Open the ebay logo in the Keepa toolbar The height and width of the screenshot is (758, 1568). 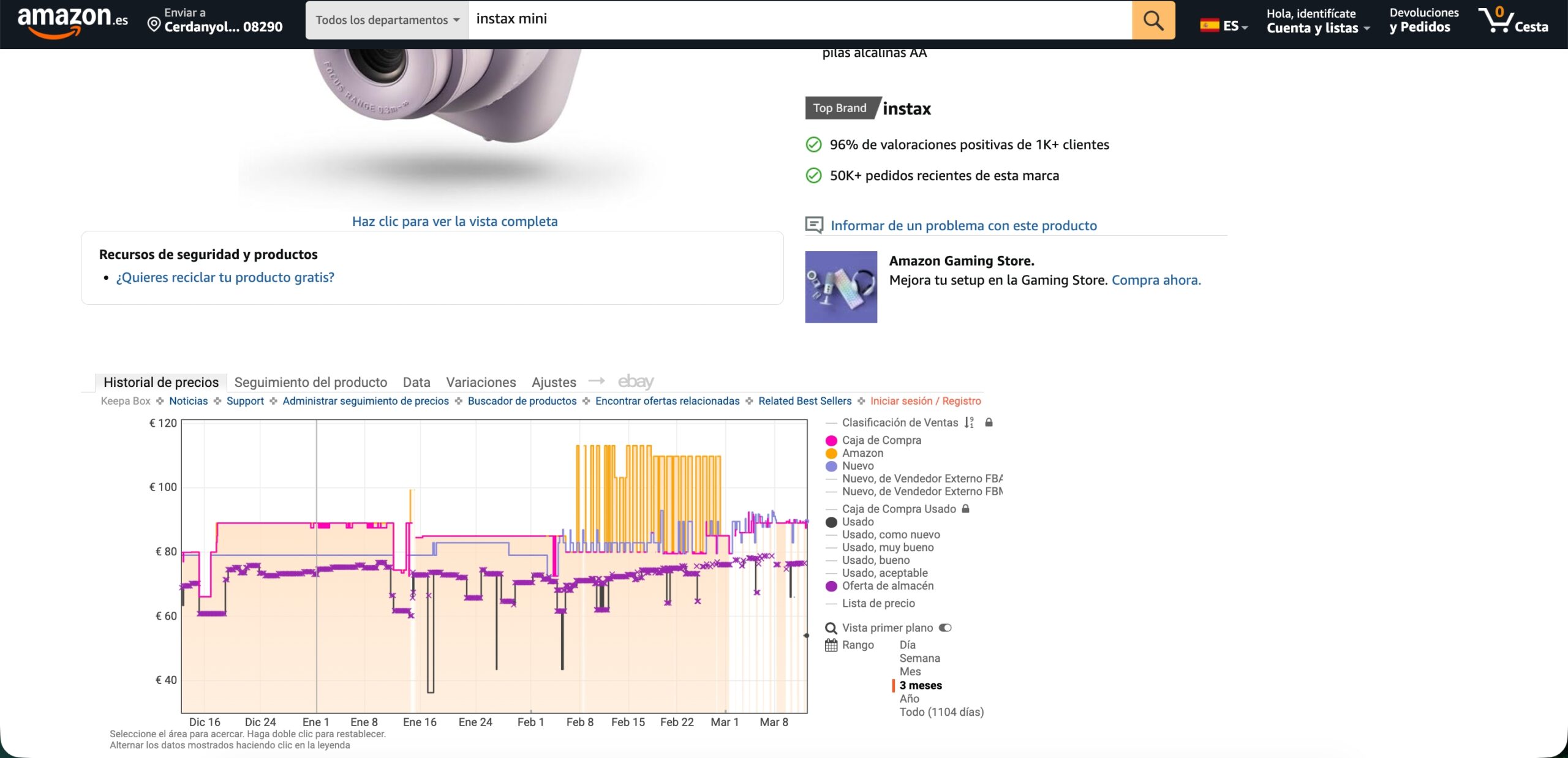click(635, 381)
